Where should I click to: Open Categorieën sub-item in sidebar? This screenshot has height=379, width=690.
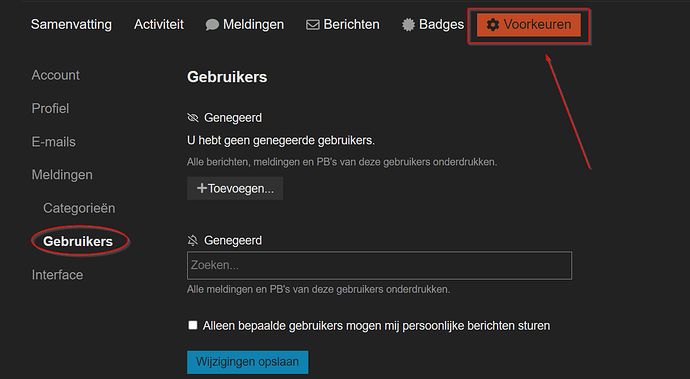pyautogui.click(x=79, y=208)
